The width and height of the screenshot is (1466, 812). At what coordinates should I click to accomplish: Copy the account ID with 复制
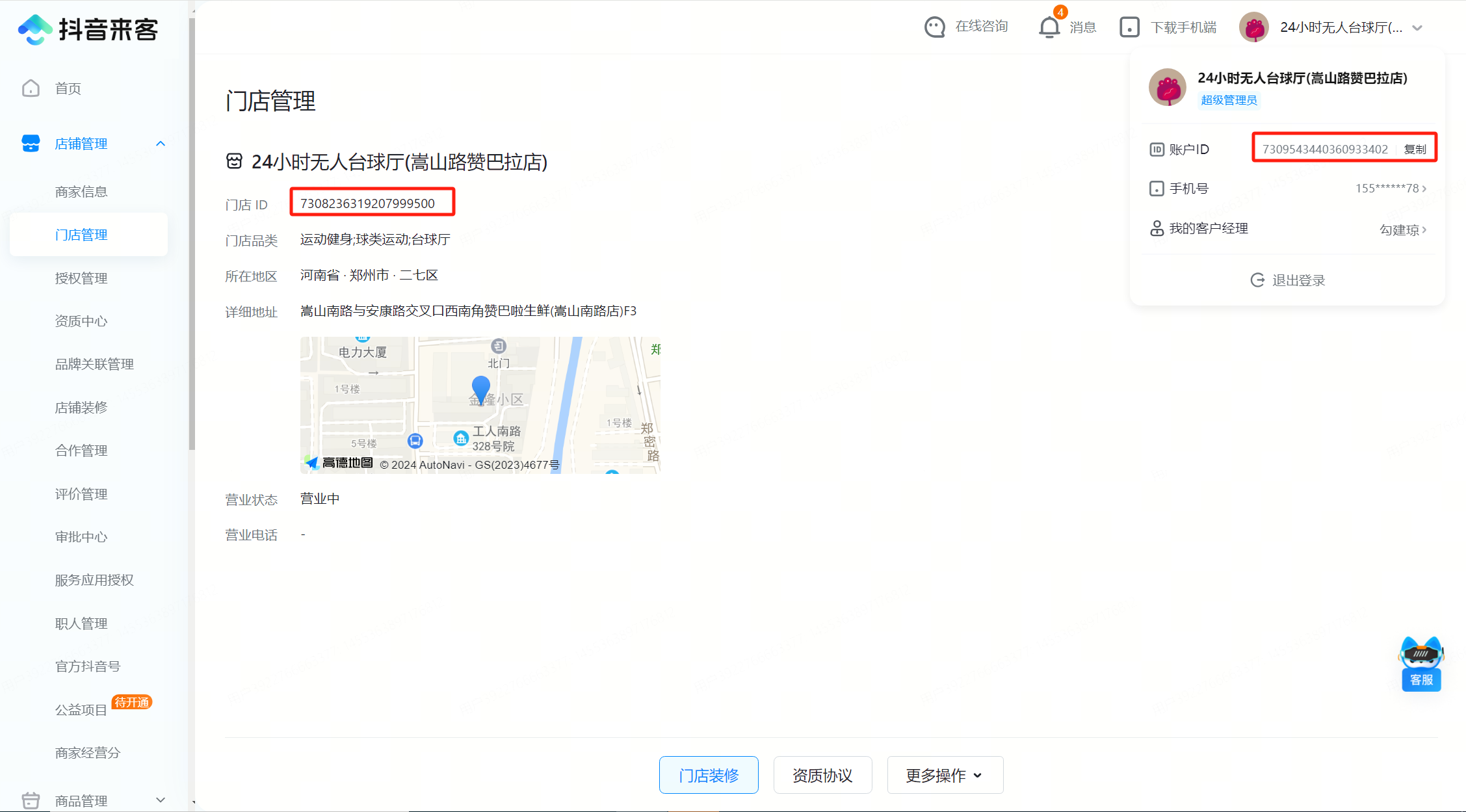pyautogui.click(x=1415, y=150)
